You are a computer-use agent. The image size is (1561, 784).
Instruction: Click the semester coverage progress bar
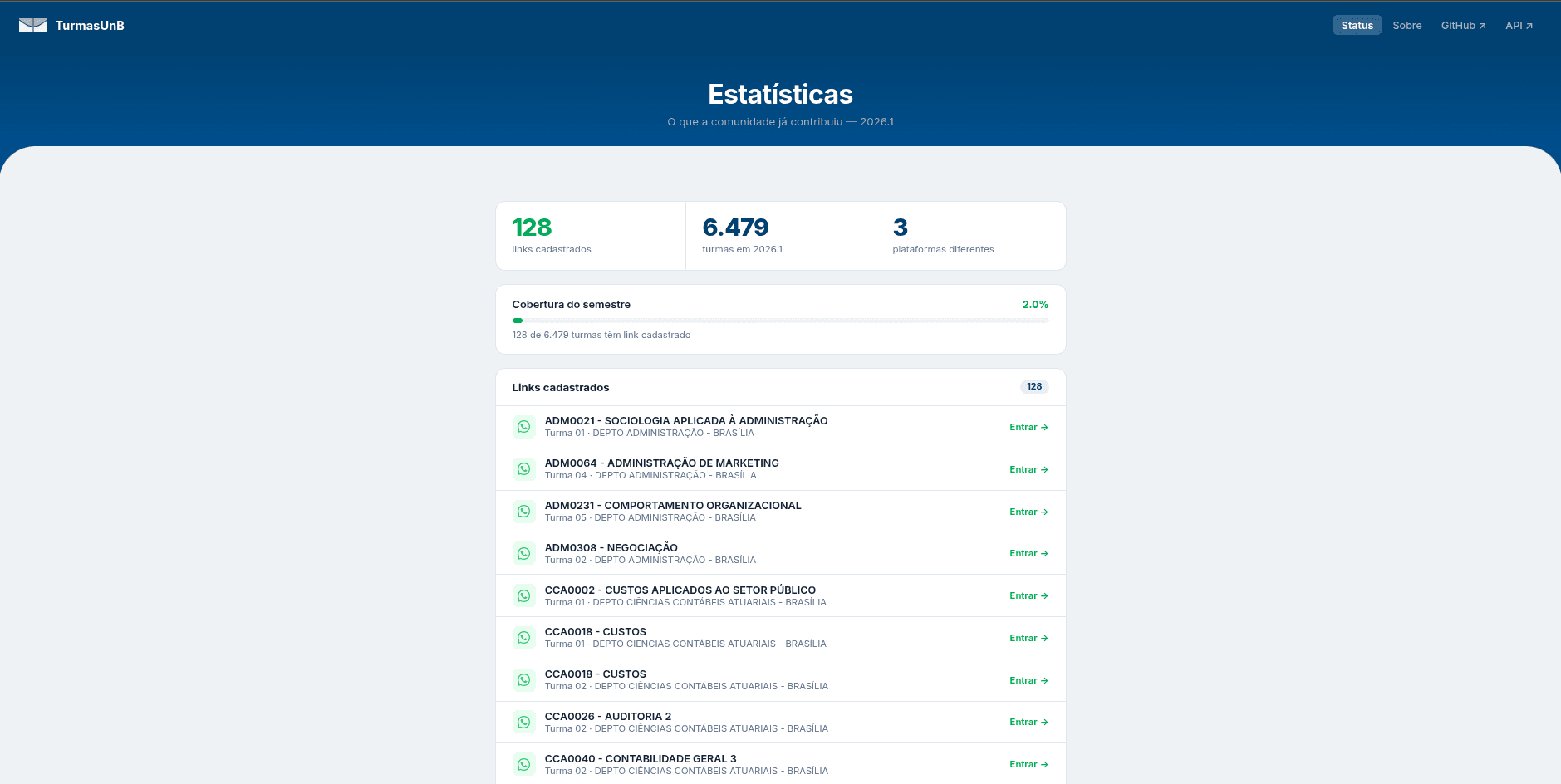[780, 321]
